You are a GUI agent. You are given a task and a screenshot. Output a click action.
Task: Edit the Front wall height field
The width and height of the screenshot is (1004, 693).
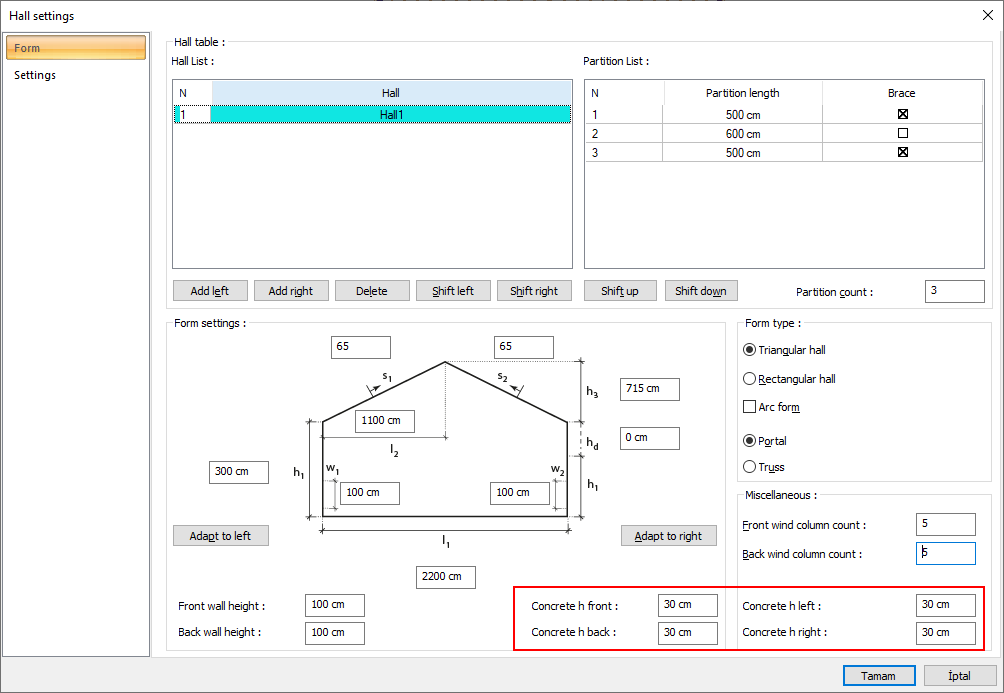pyautogui.click(x=335, y=605)
